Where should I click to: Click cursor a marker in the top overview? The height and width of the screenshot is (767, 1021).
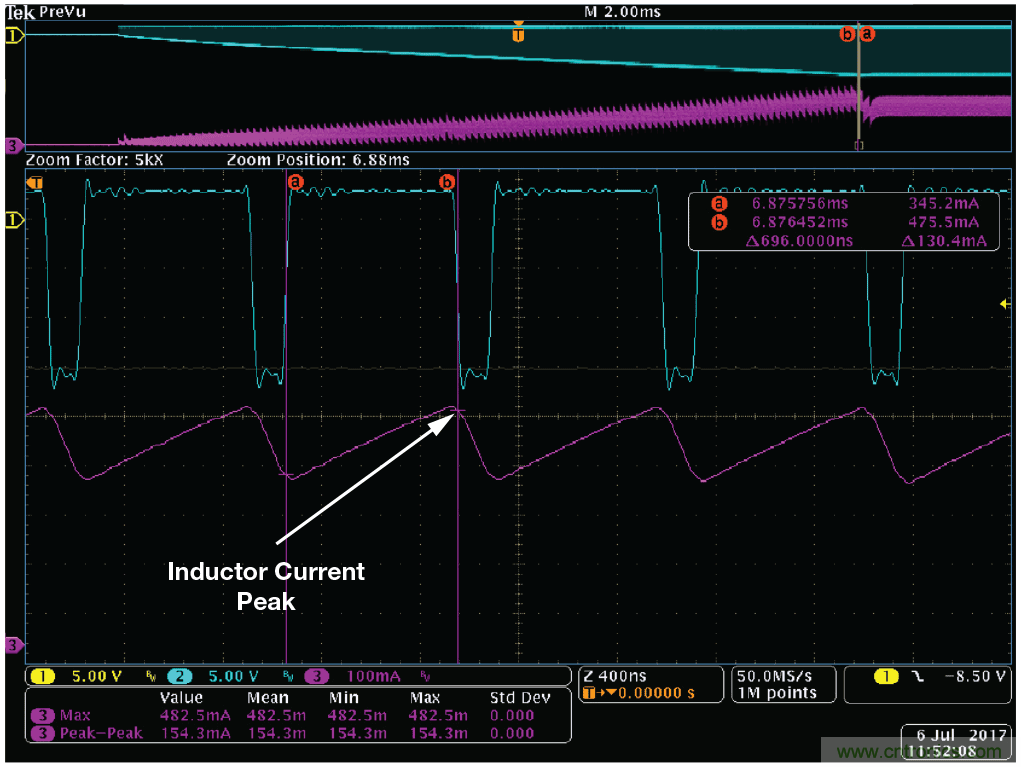[867, 33]
